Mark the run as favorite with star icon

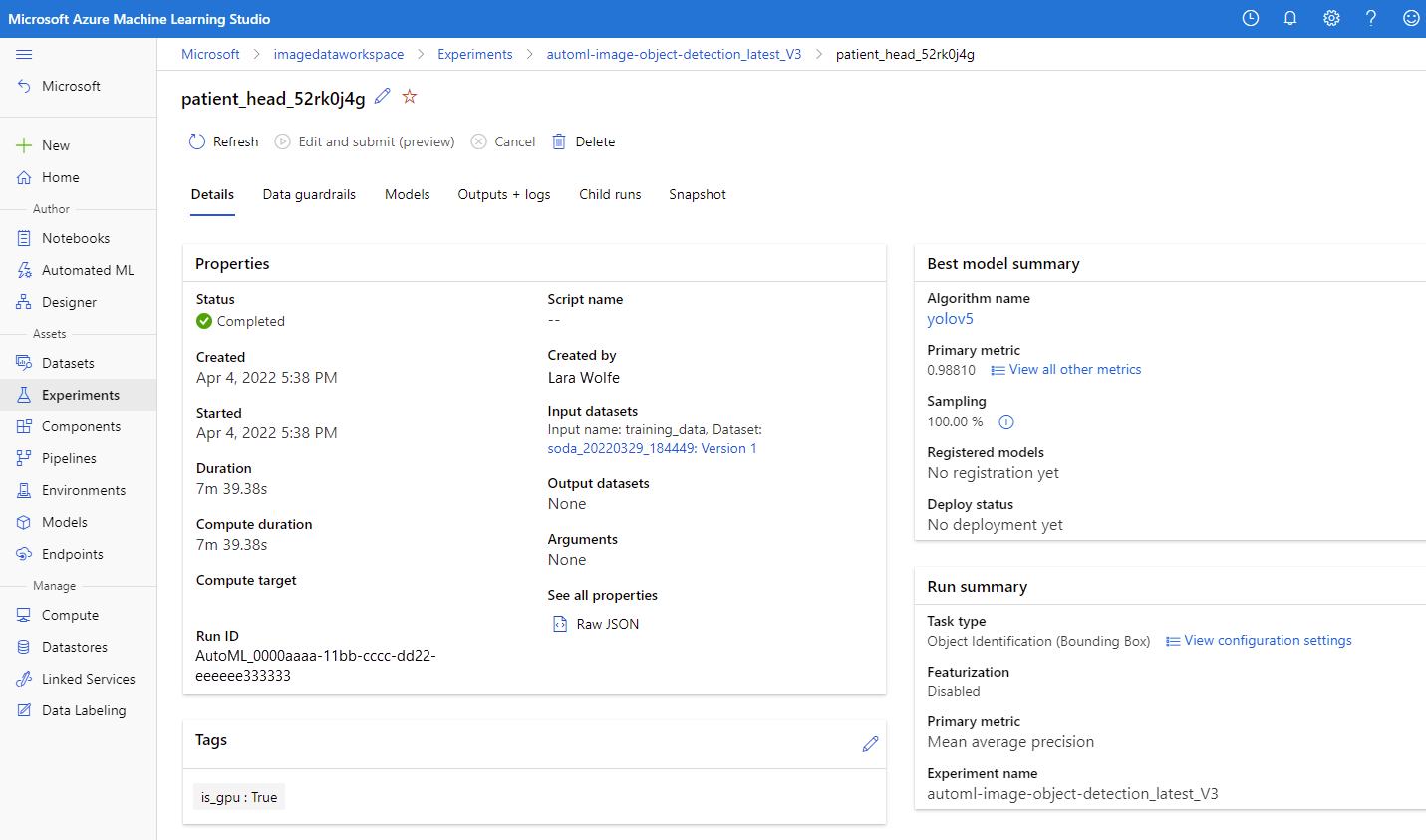[x=409, y=96]
